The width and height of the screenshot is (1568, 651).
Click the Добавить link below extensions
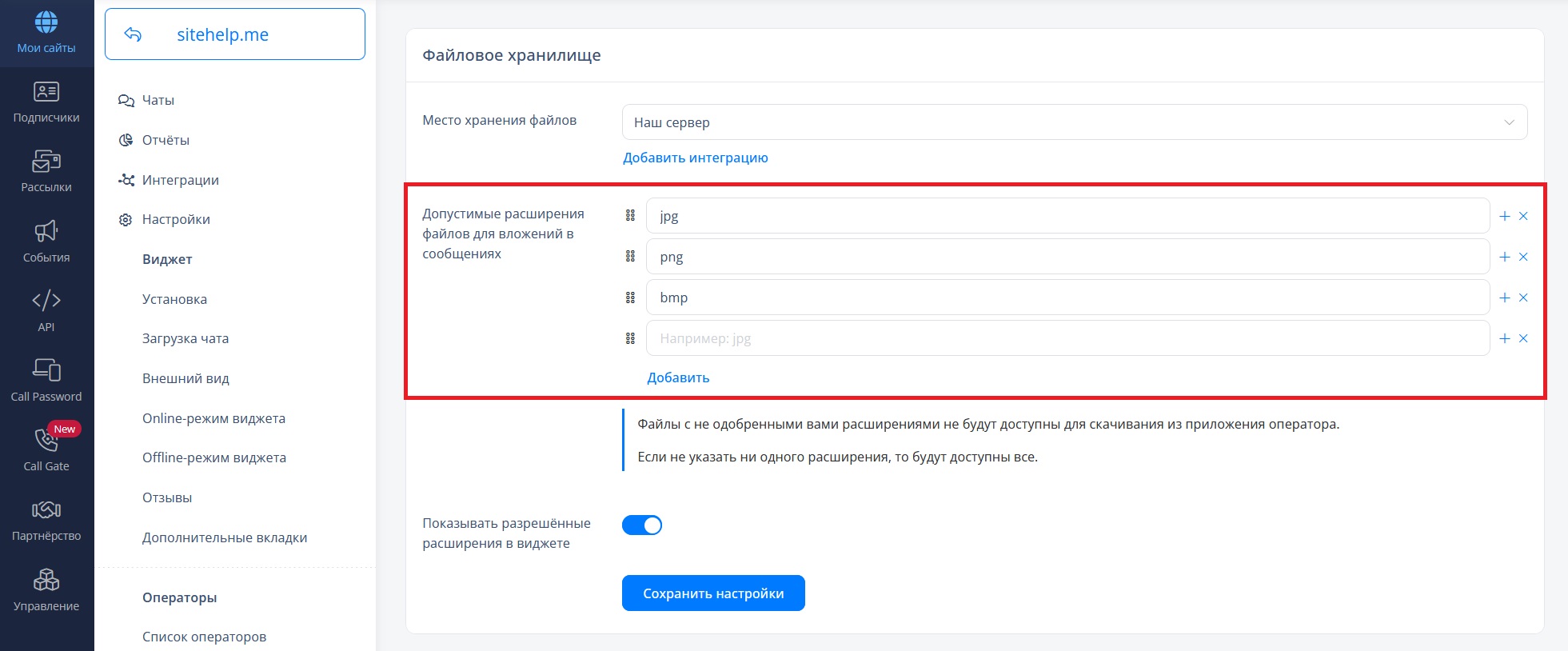(x=678, y=377)
